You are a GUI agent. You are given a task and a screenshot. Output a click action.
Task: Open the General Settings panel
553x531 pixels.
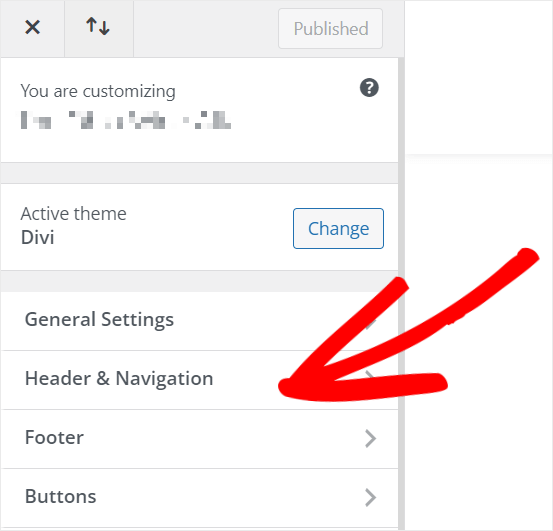(200, 321)
